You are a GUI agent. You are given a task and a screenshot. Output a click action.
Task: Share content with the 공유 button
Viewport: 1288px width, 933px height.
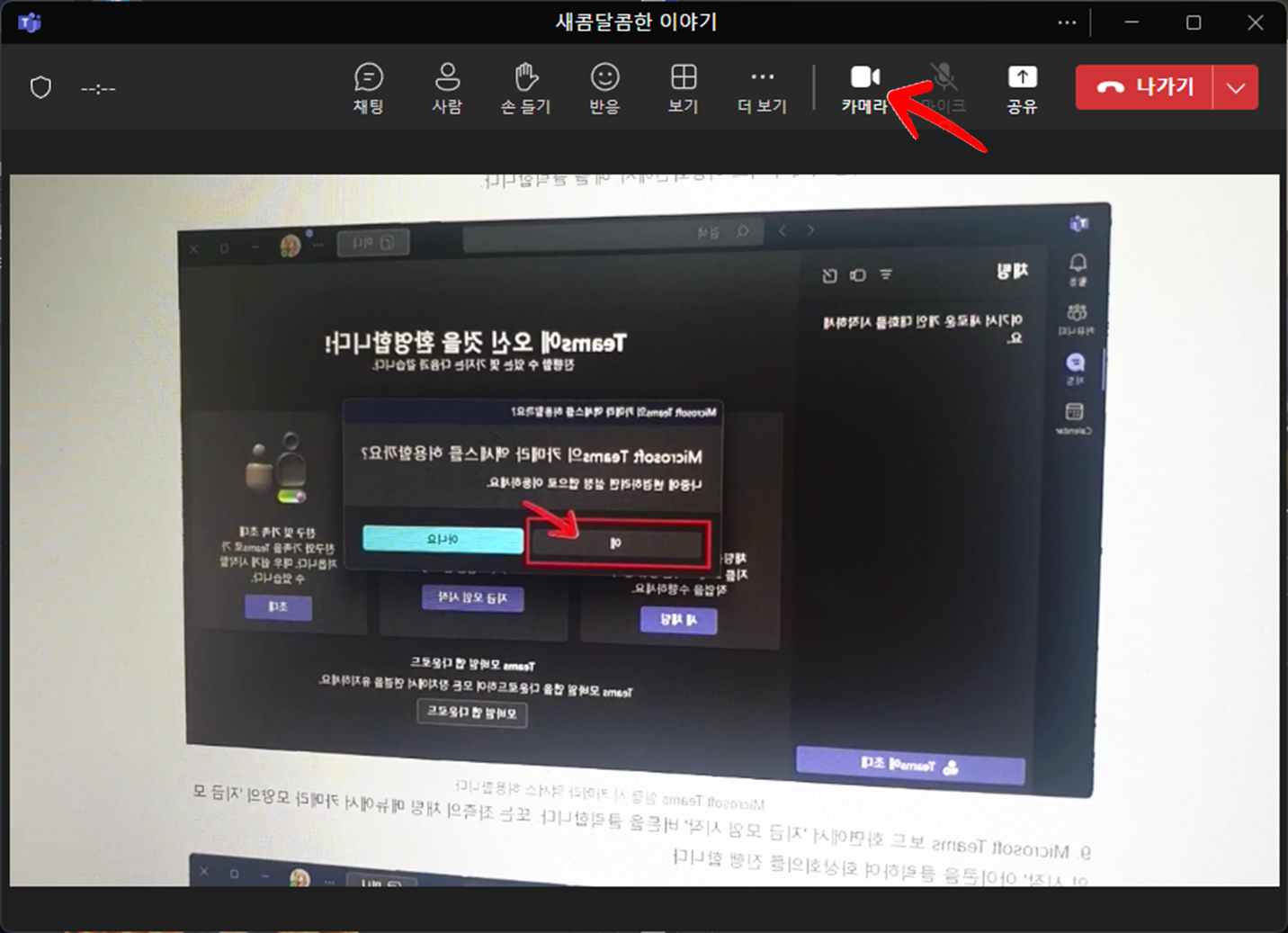(1022, 88)
